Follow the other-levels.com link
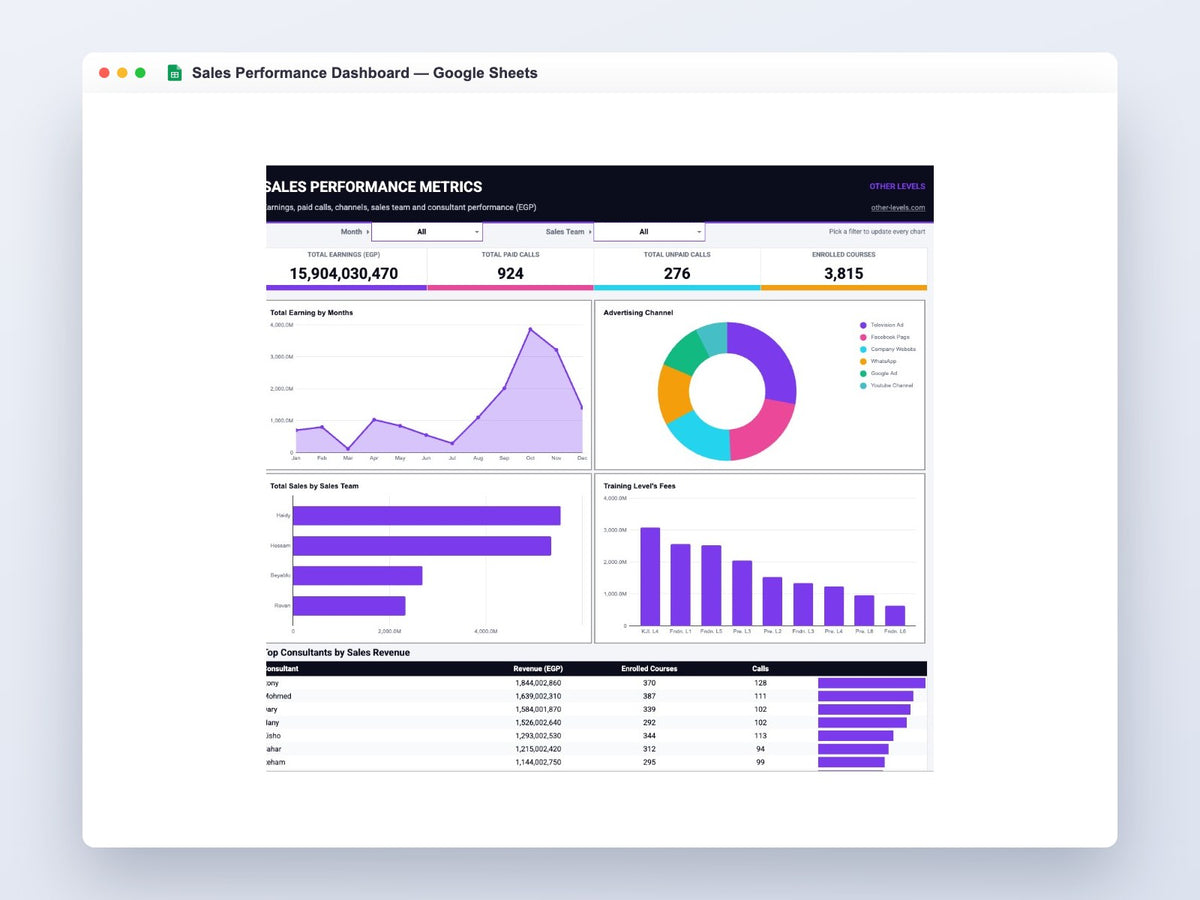 (898, 208)
